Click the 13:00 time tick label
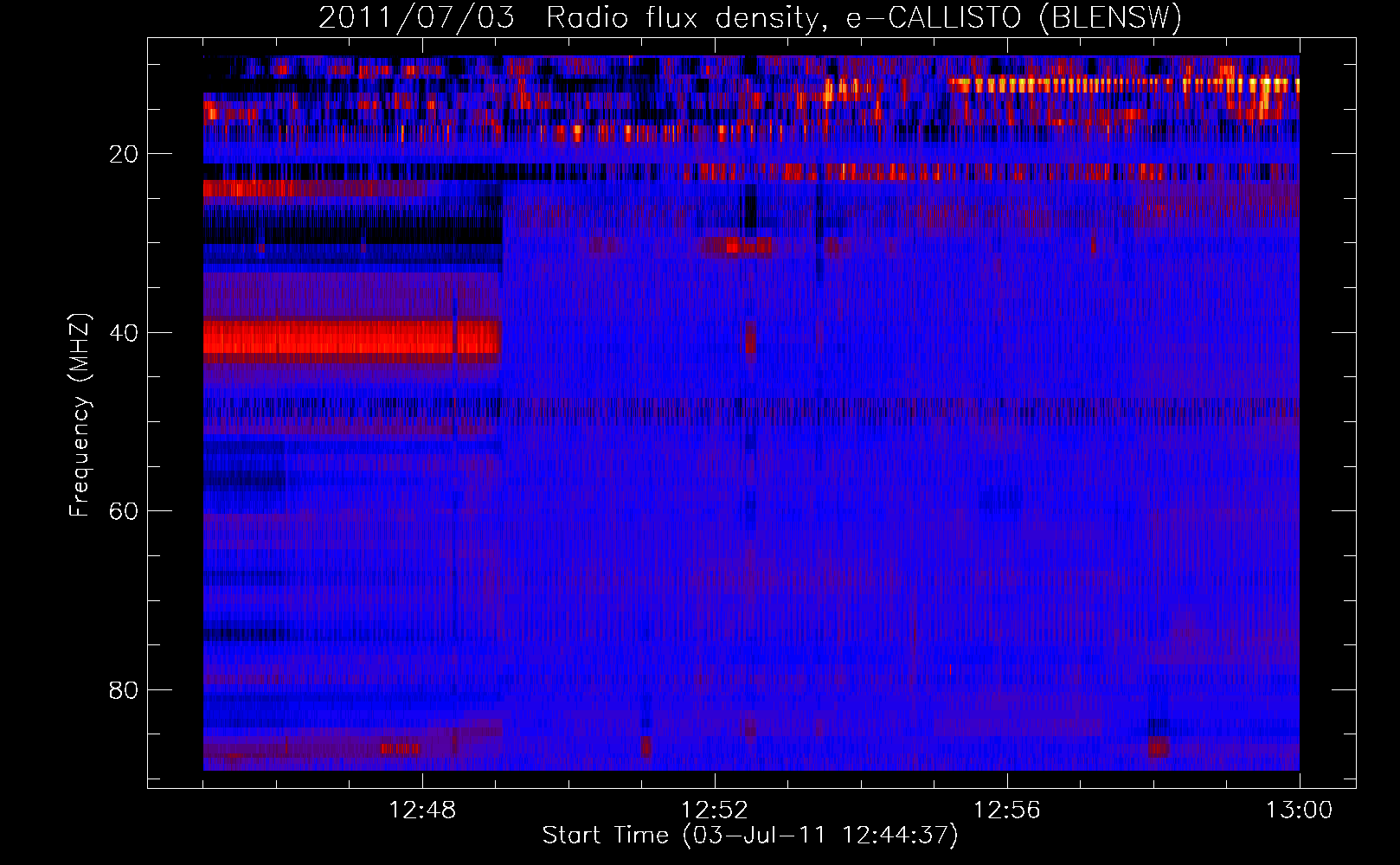Viewport: 1400px width, 865px height. pyautogui.click(x=1300, y=811)
